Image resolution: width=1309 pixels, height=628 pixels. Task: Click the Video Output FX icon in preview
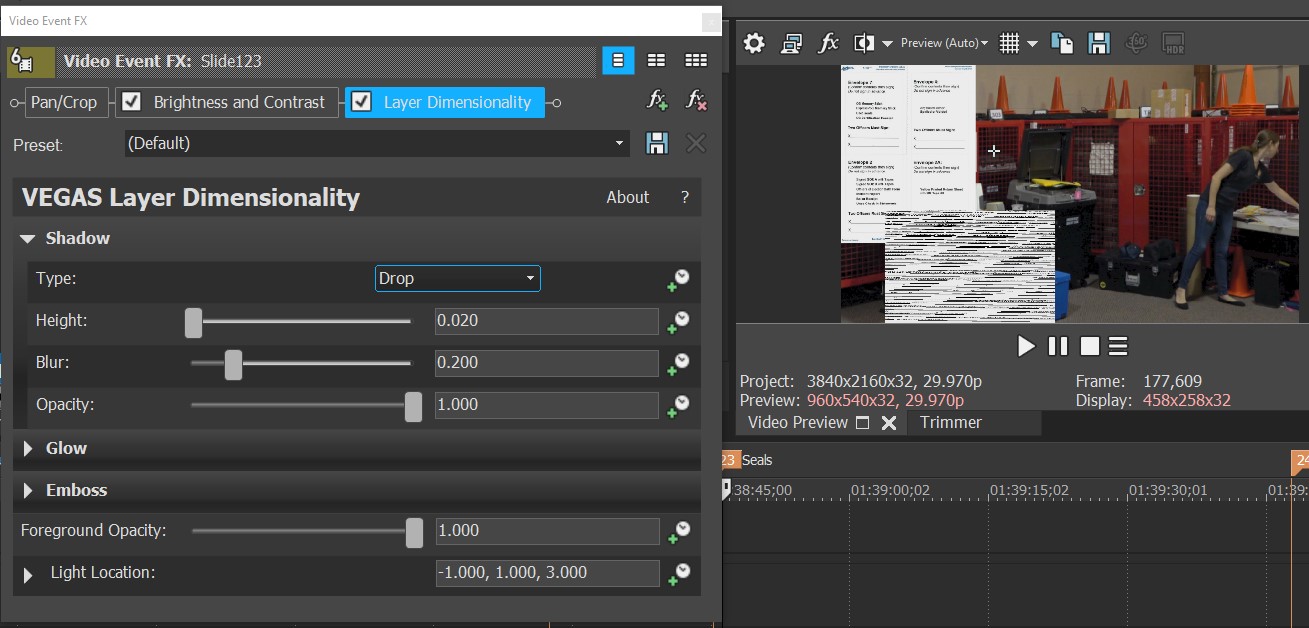click(828, 43)
